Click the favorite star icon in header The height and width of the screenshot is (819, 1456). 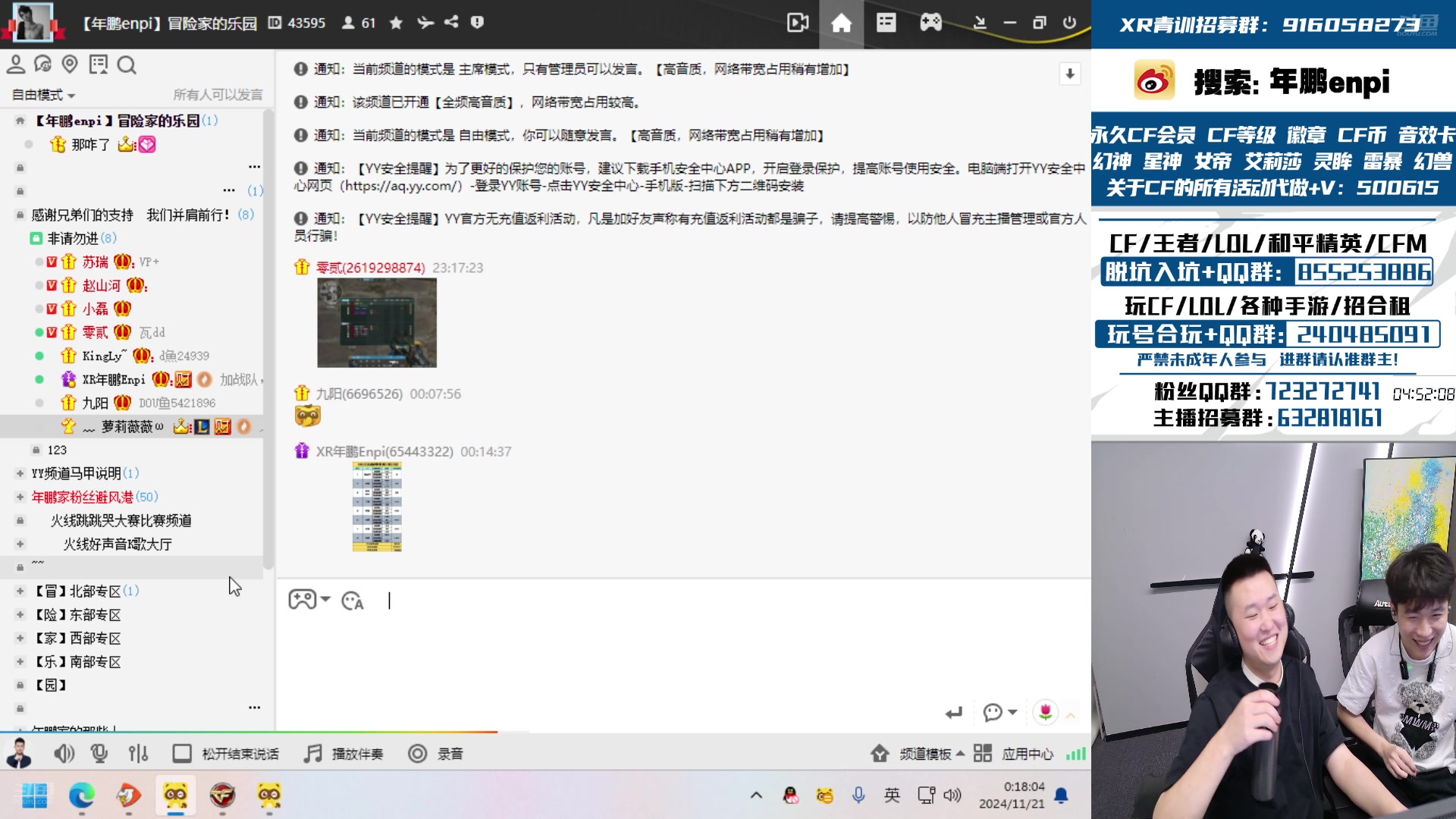(396, 23)
